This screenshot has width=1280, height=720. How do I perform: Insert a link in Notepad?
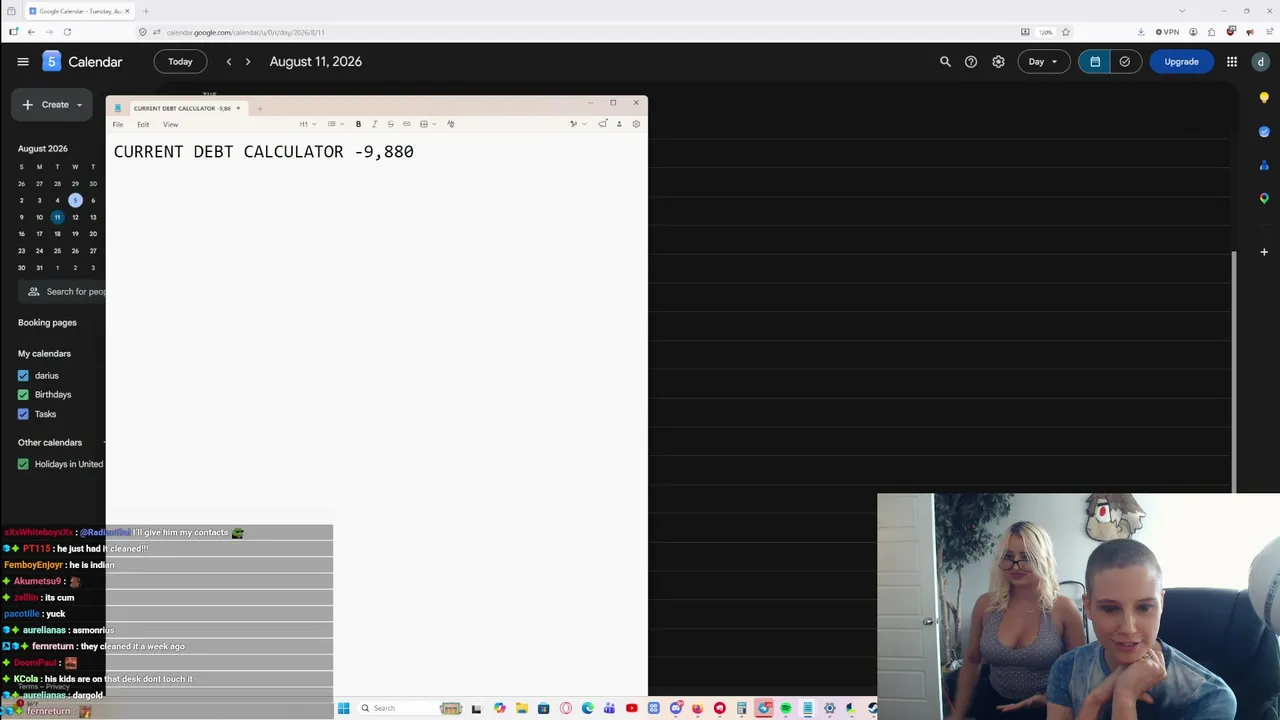pos(406,124)
